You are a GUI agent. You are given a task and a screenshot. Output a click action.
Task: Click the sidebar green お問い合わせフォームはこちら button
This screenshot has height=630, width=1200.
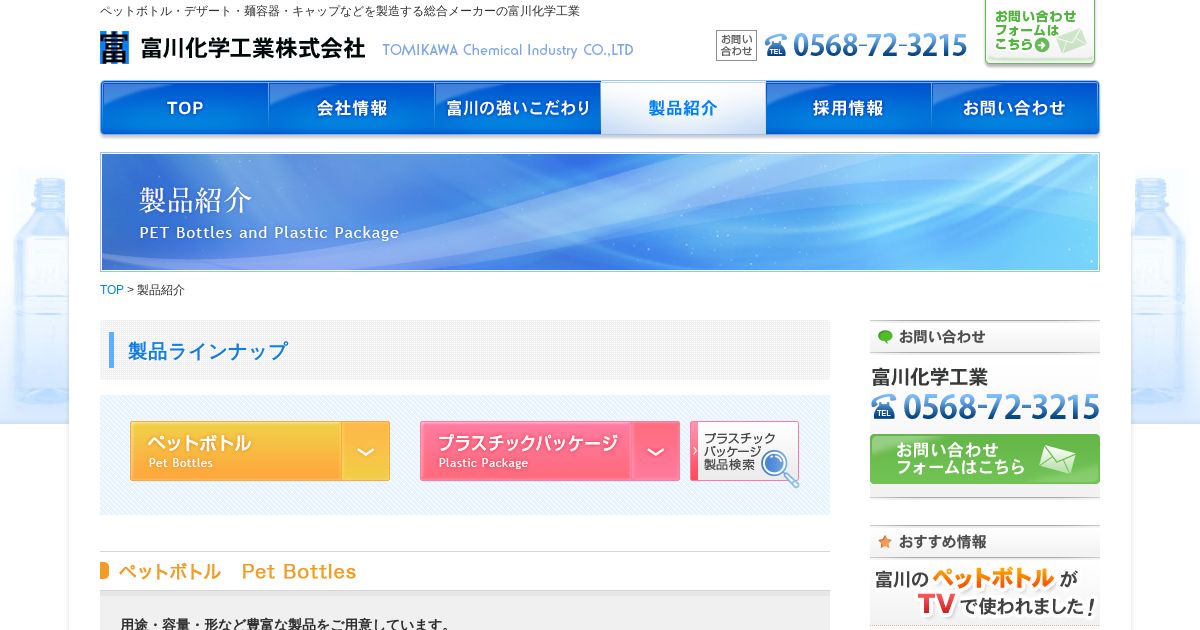985,459
